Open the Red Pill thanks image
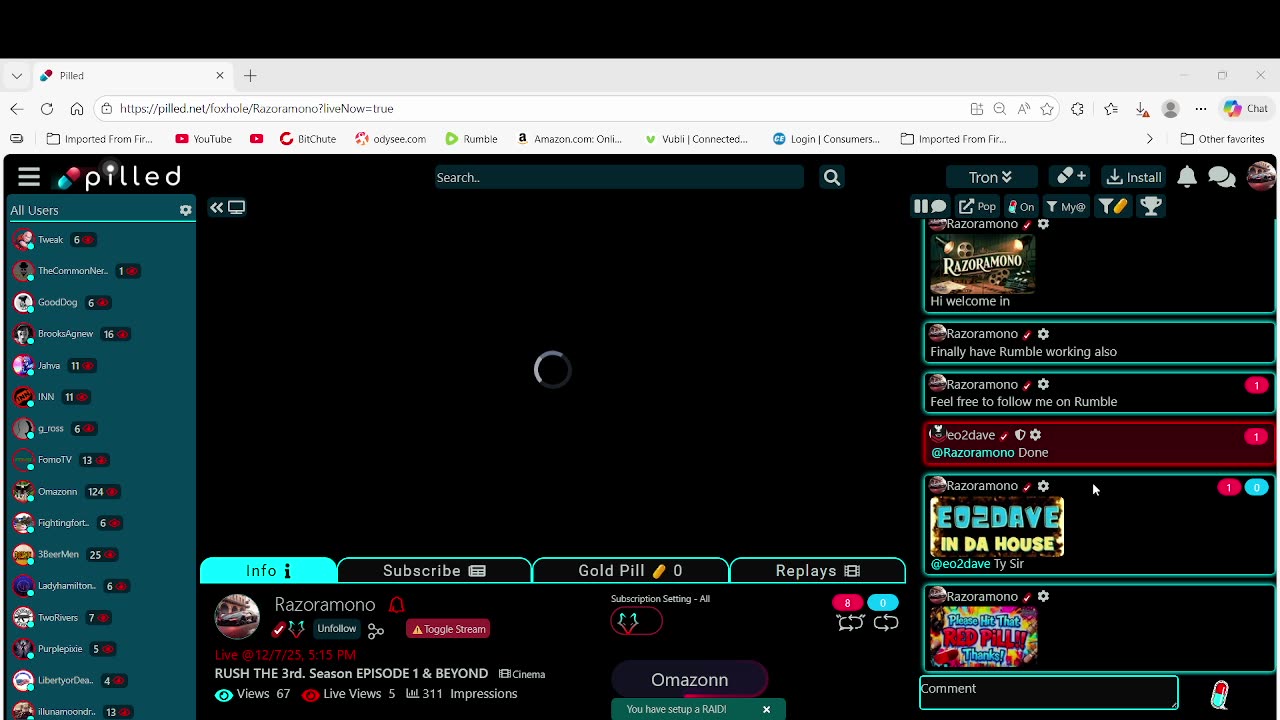1280x720 pixels. (983, 637)
